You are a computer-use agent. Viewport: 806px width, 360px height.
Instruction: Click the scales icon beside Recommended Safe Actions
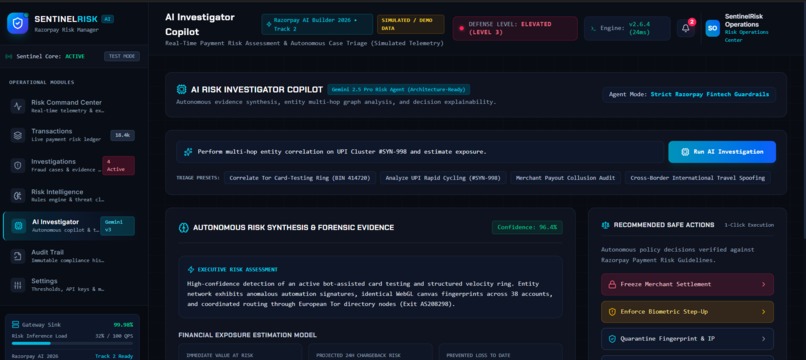(605, 225)
